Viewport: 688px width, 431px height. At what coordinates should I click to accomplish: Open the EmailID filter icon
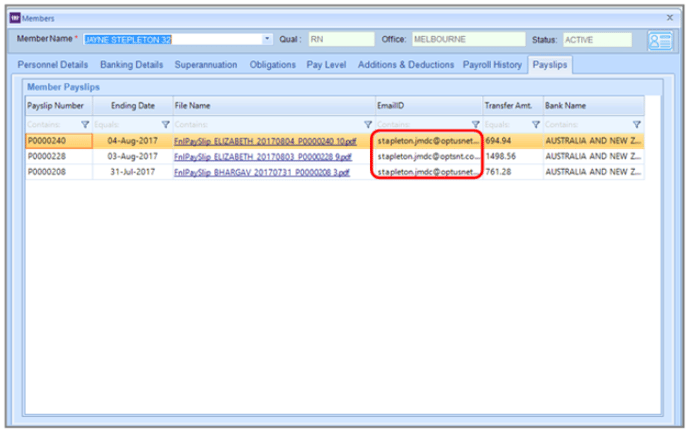tap(476, 125)
